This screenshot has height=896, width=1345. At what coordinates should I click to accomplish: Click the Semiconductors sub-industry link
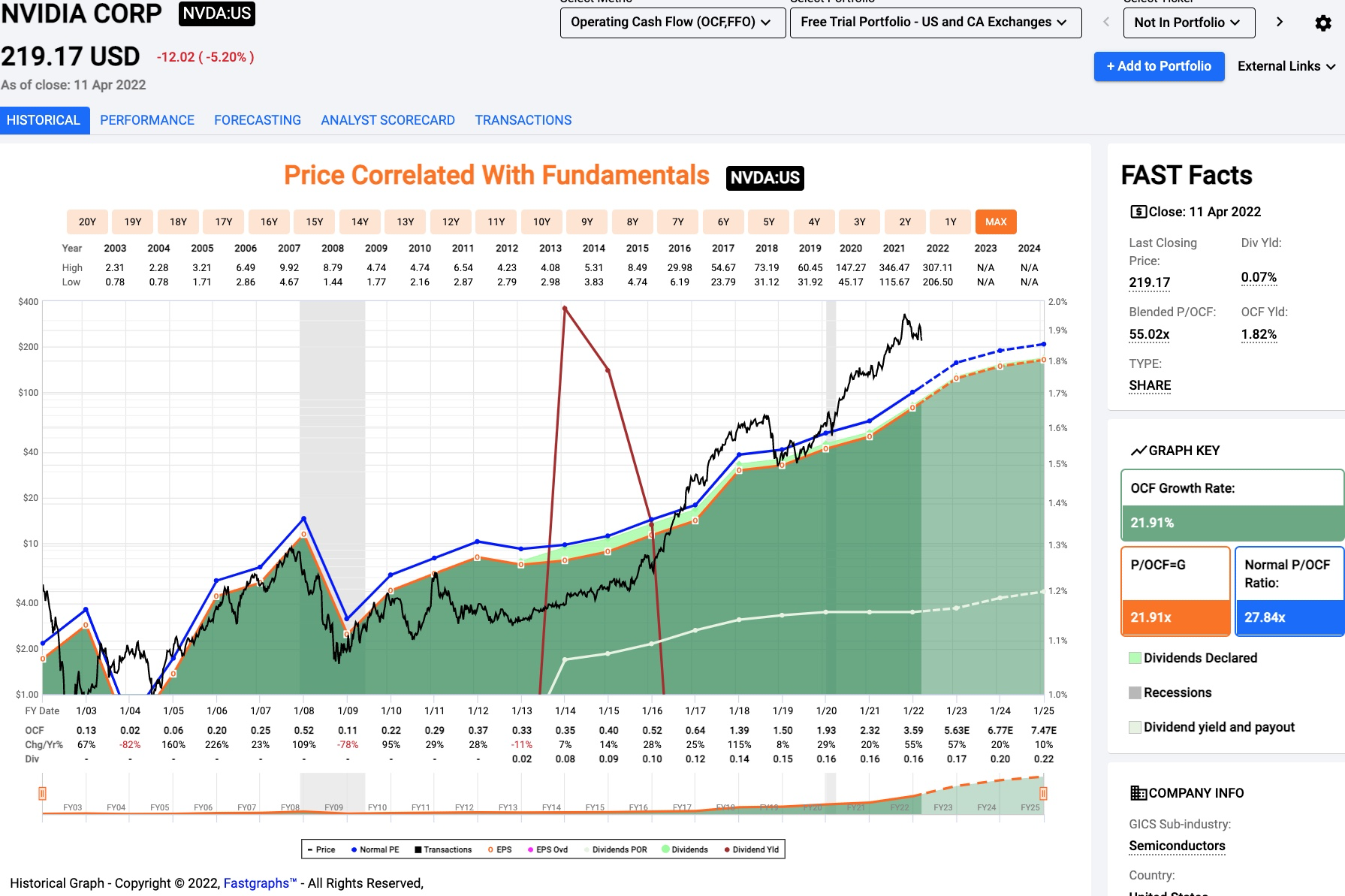pyautogui.click(x=1177, y=846)
